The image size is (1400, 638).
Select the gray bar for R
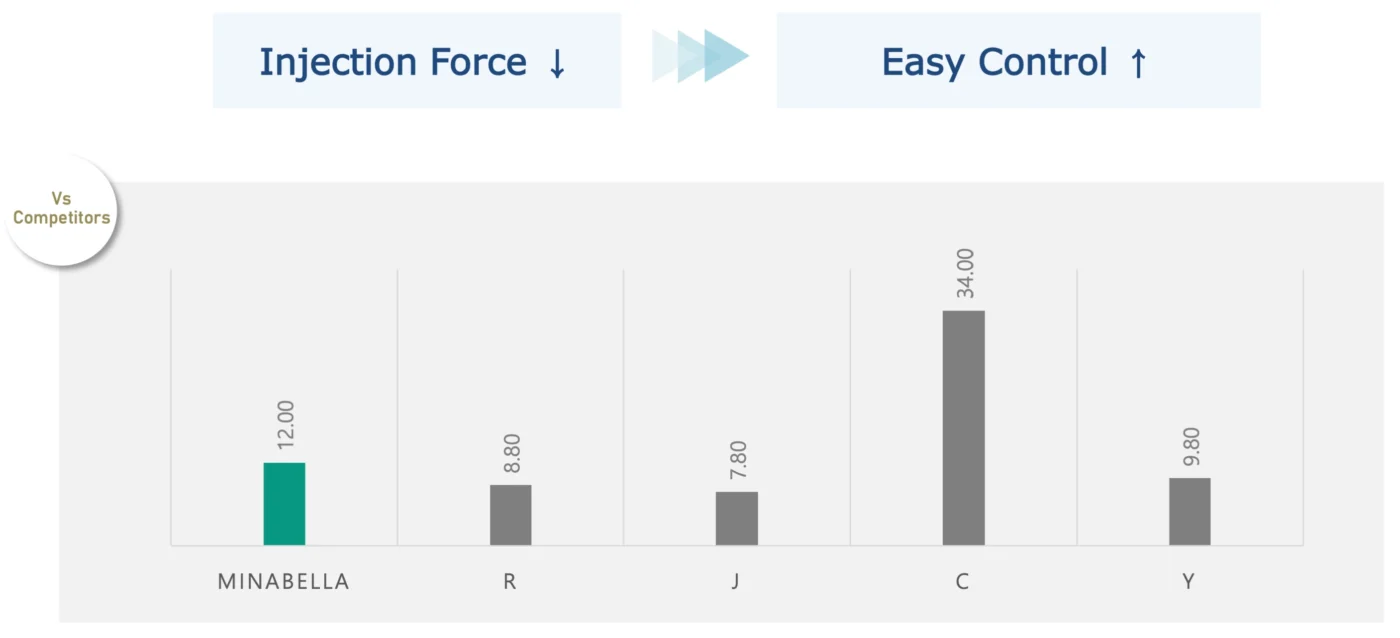[510, 515]
